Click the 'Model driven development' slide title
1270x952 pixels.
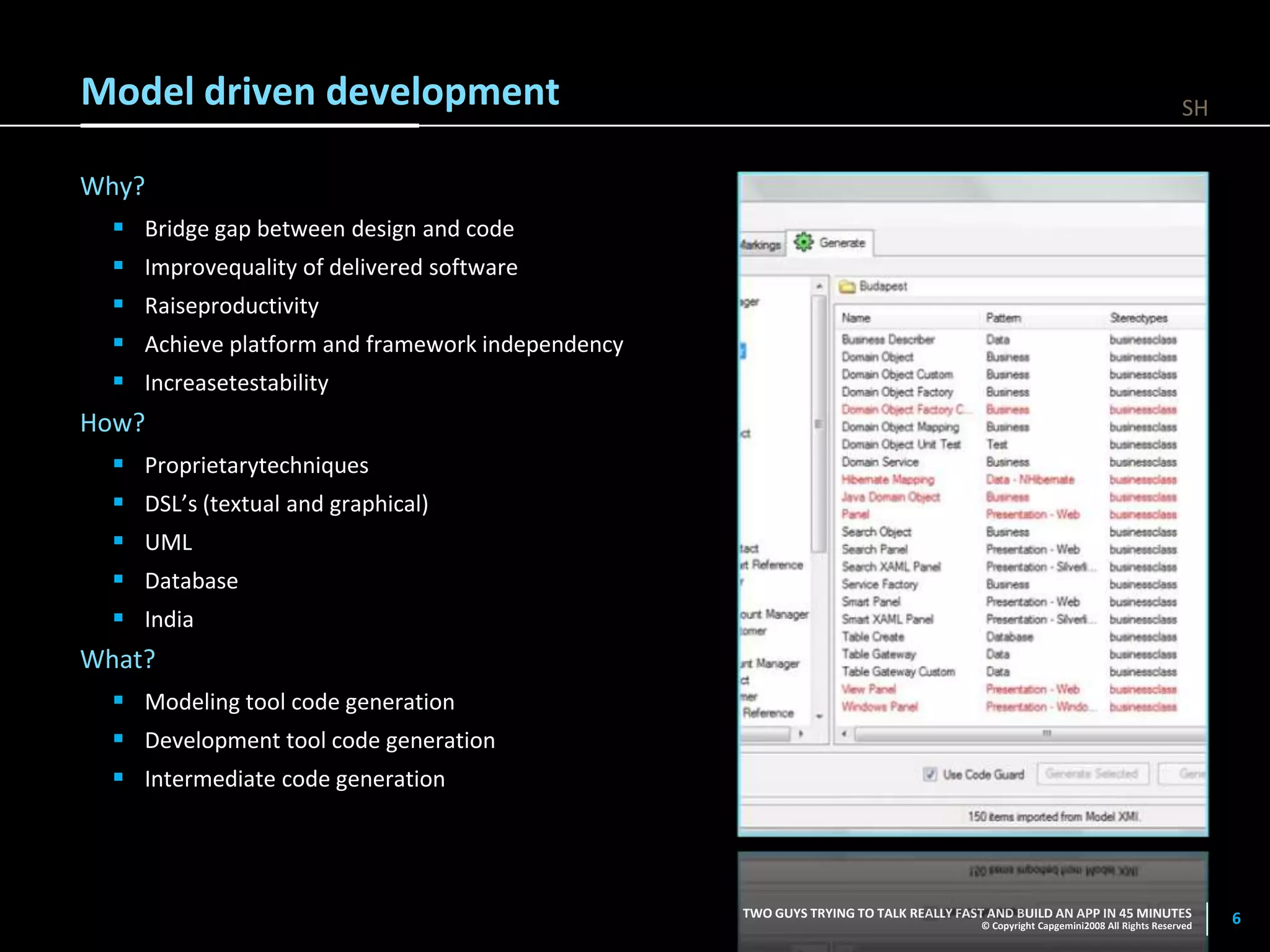[x=320, y=92]
